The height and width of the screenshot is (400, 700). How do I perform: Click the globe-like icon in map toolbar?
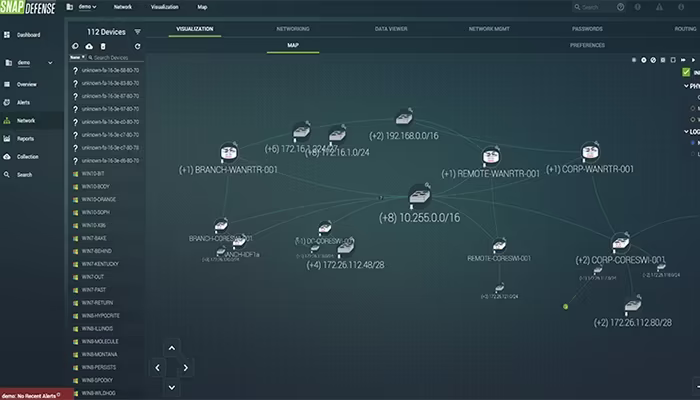[x=653, y=60]
